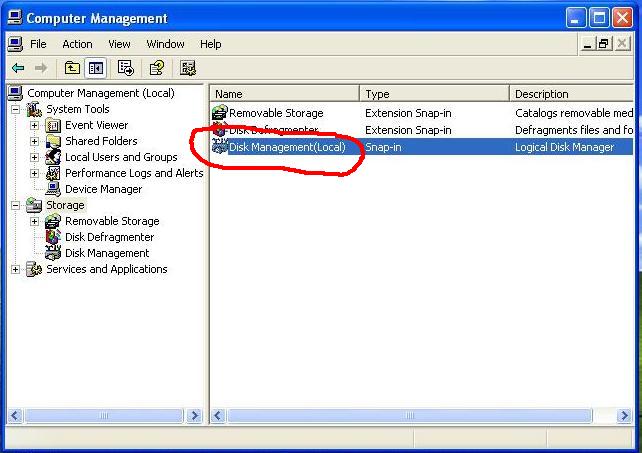Click list pane horizontal scrollbar thumb
642x453 pixels.
click(x=410, y=416)
